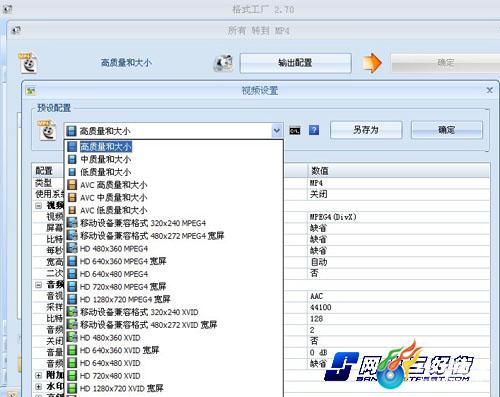This screenshot has height=397, width=500.
Task: Click the orange arrow icon beside the confirm button
Action: pyautogui.click(x=371, y=63)
